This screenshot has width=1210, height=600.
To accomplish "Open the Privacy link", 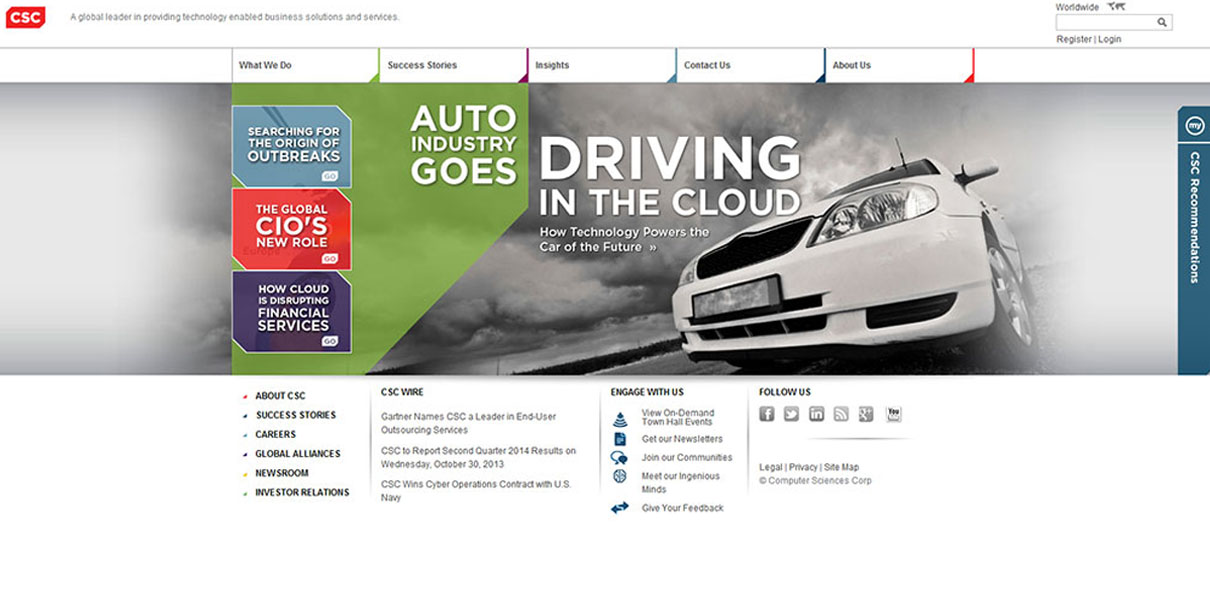I will click(803, 468).
